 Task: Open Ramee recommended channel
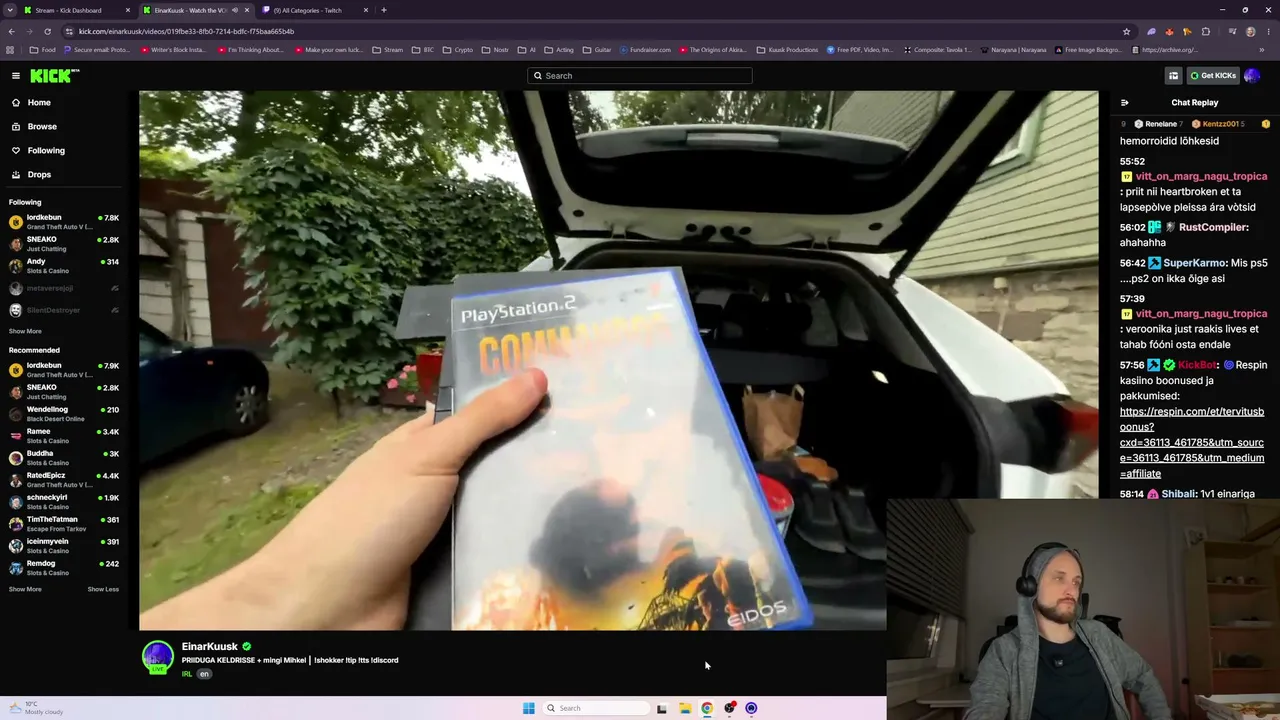[x=64, y=436]
